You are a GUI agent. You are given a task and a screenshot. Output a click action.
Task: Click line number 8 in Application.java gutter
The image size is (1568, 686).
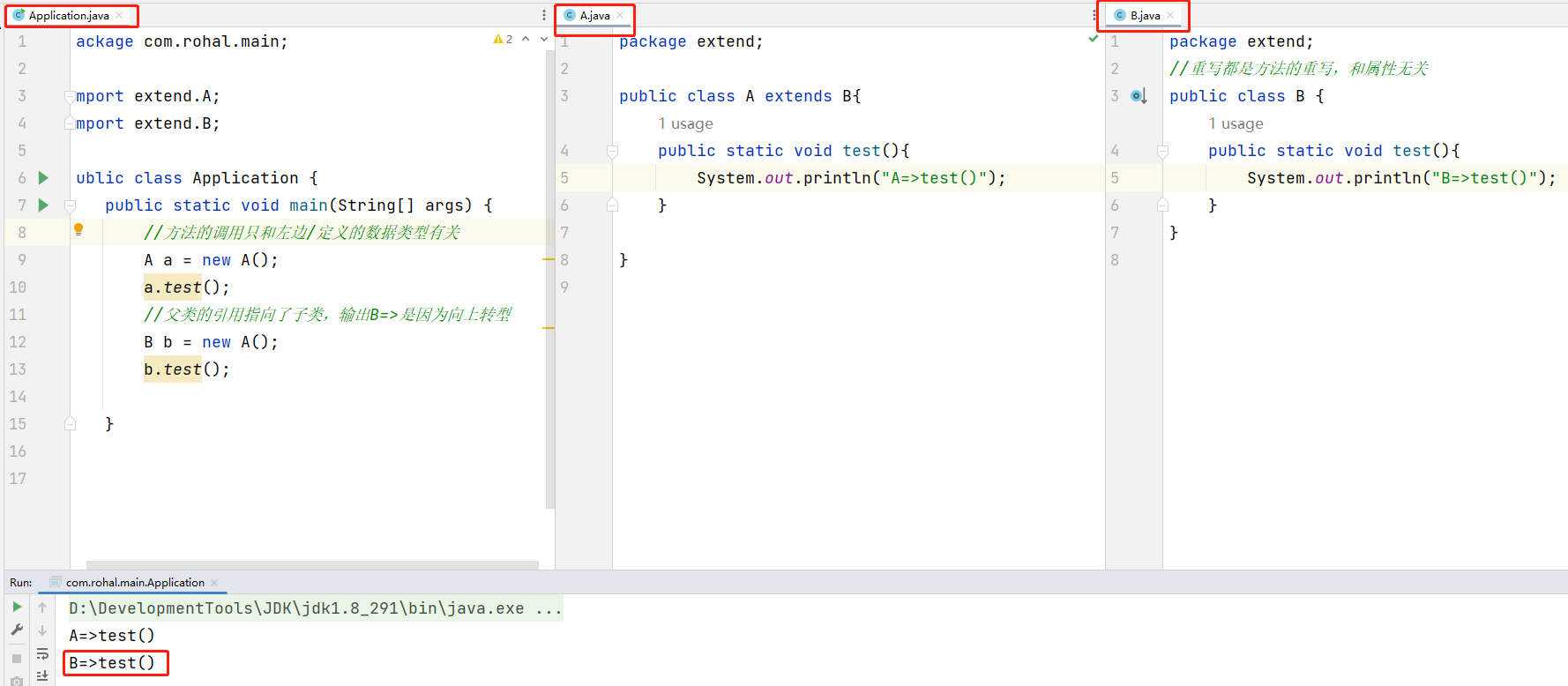click(22, 233)
